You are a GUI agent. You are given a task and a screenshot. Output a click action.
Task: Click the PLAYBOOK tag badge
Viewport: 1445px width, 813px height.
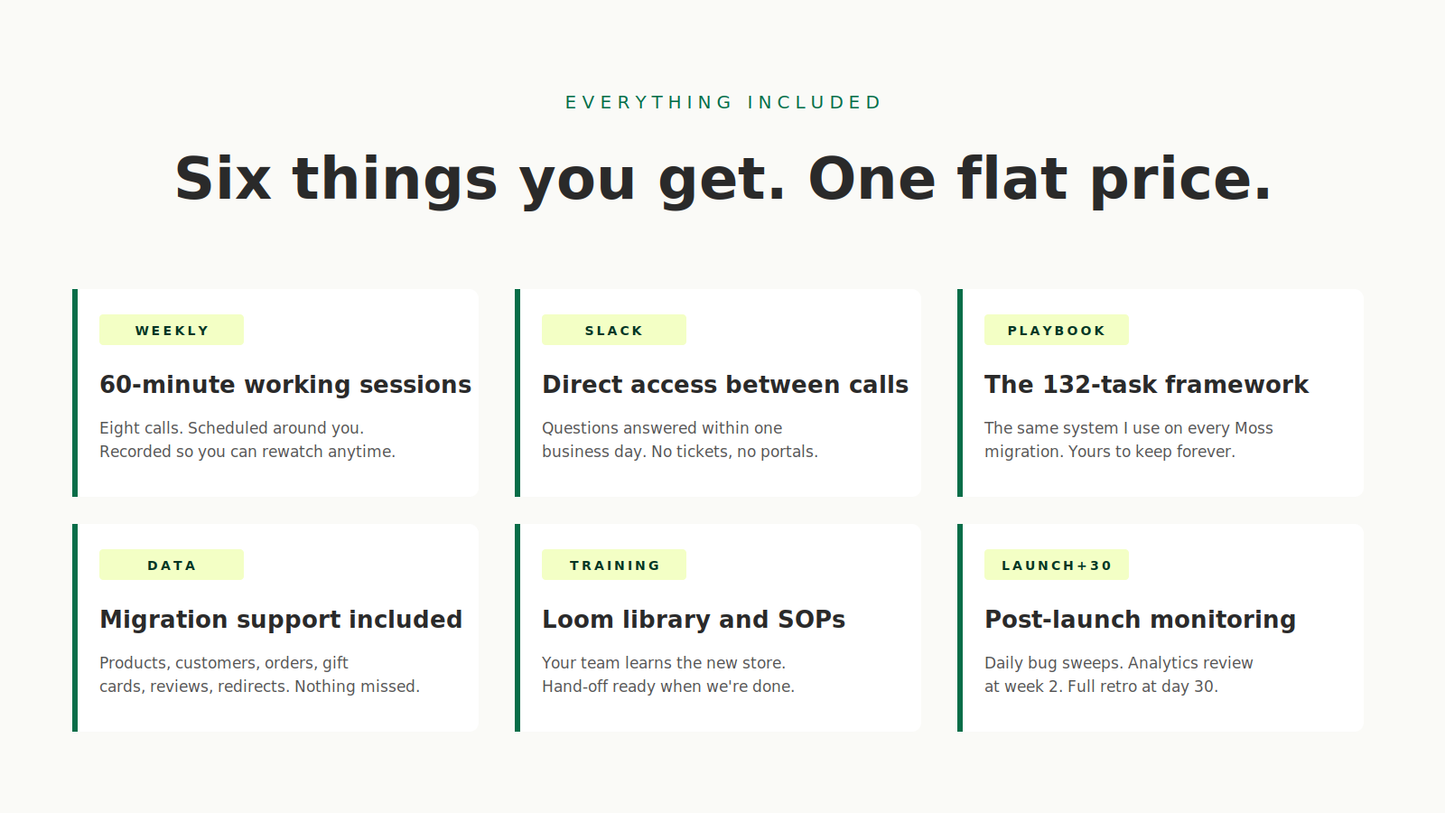[x=1056, y=330]
